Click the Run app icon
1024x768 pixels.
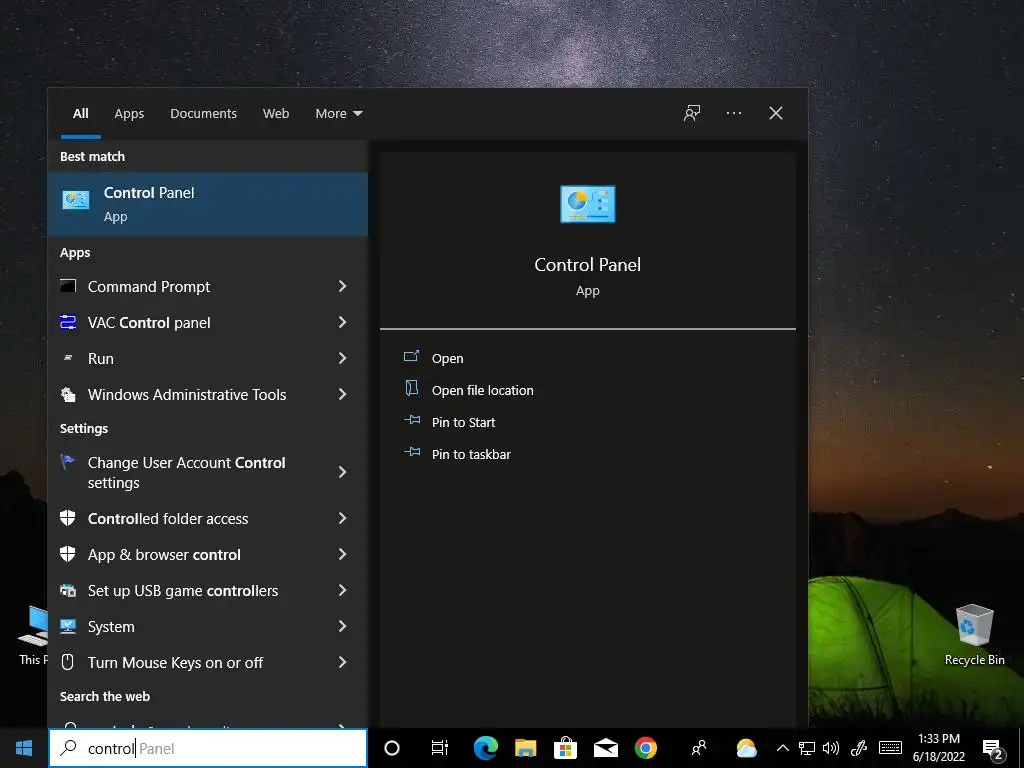(68, 358)
